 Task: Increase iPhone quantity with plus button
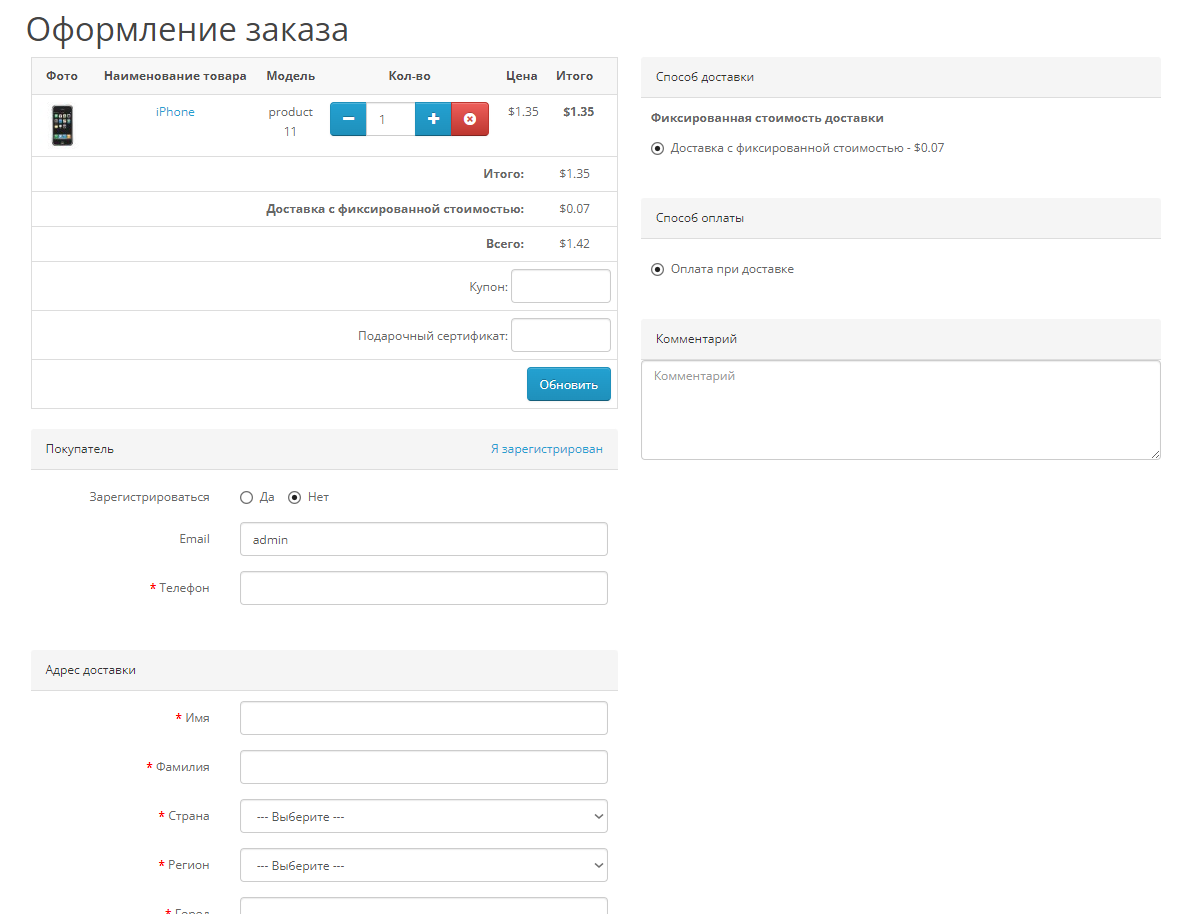(433, 119)
